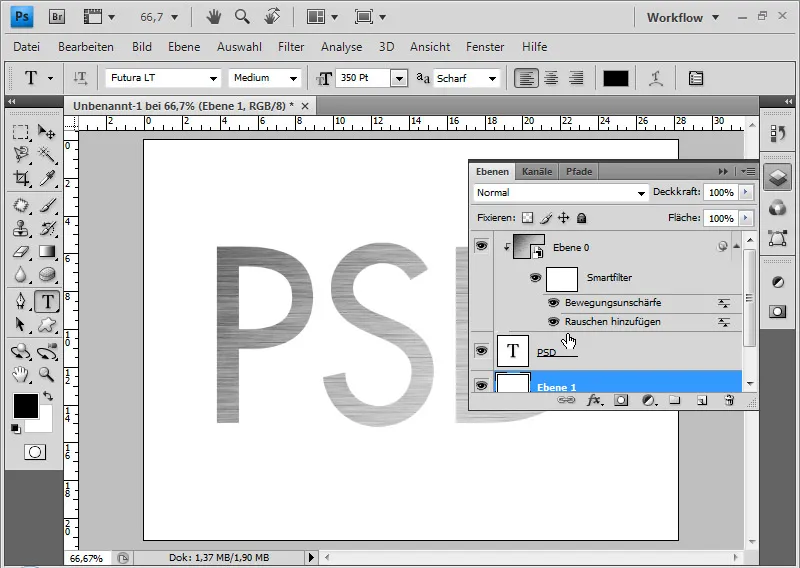The width and height of the screenshot is (800, 568).
Task: Select the Custom Shape tool
Action: click(x=46, y=325)
